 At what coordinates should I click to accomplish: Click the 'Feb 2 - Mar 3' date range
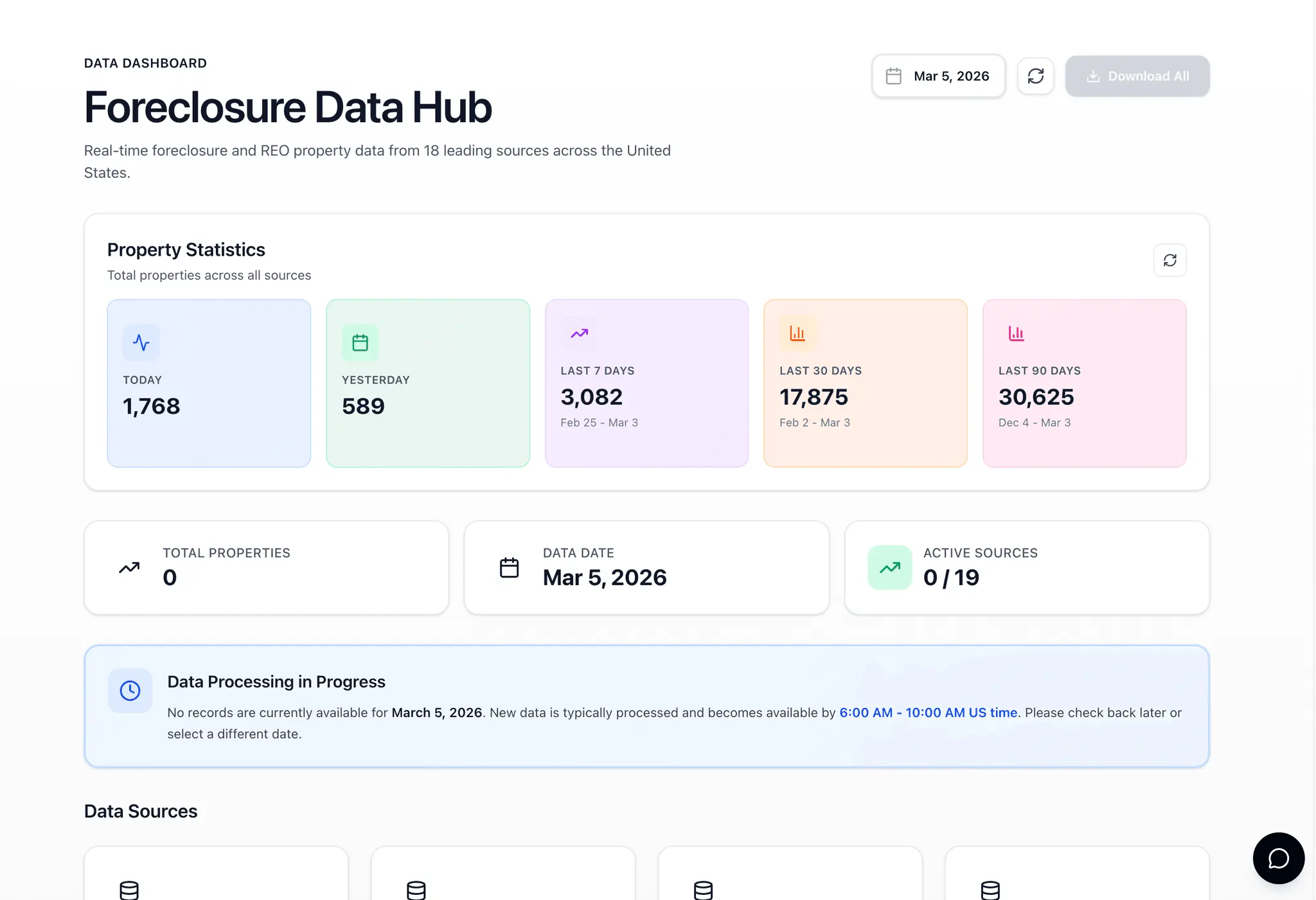815,423
